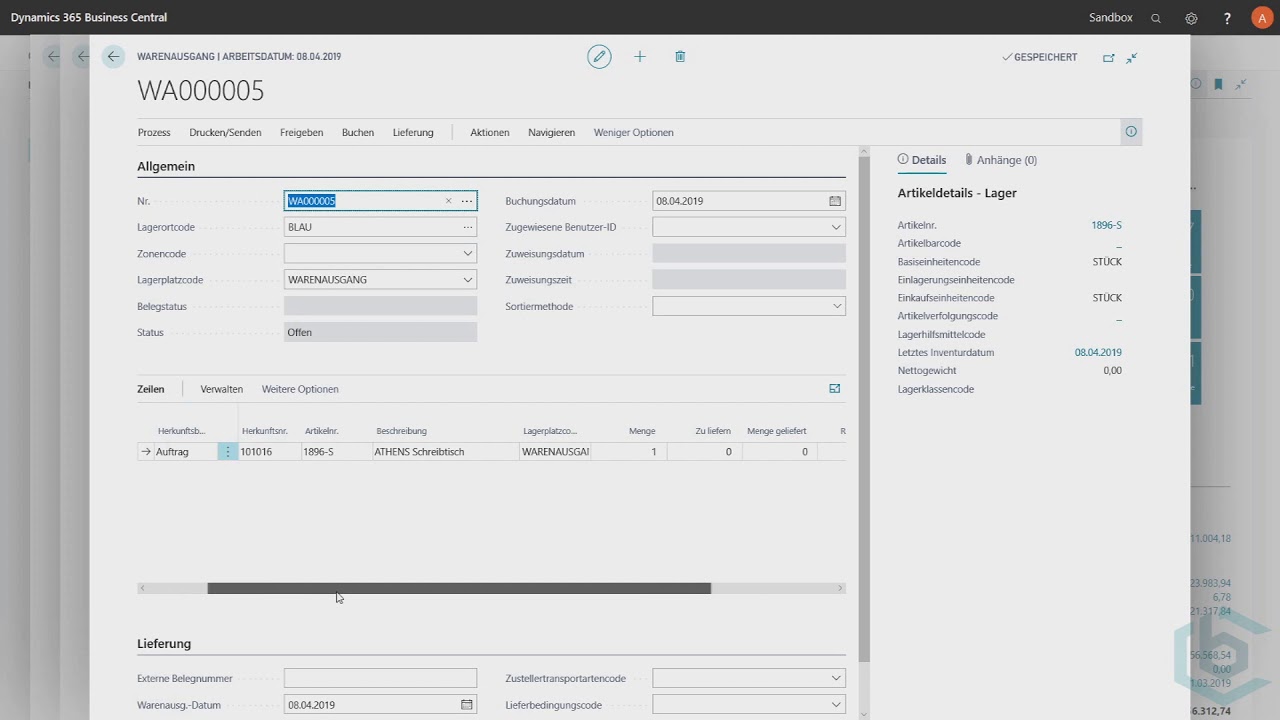The width and height of the screenshot is (1280, 720).
Task: Click the horizontal scrollbar of Zeilen grid
Action: pos(458,588)
